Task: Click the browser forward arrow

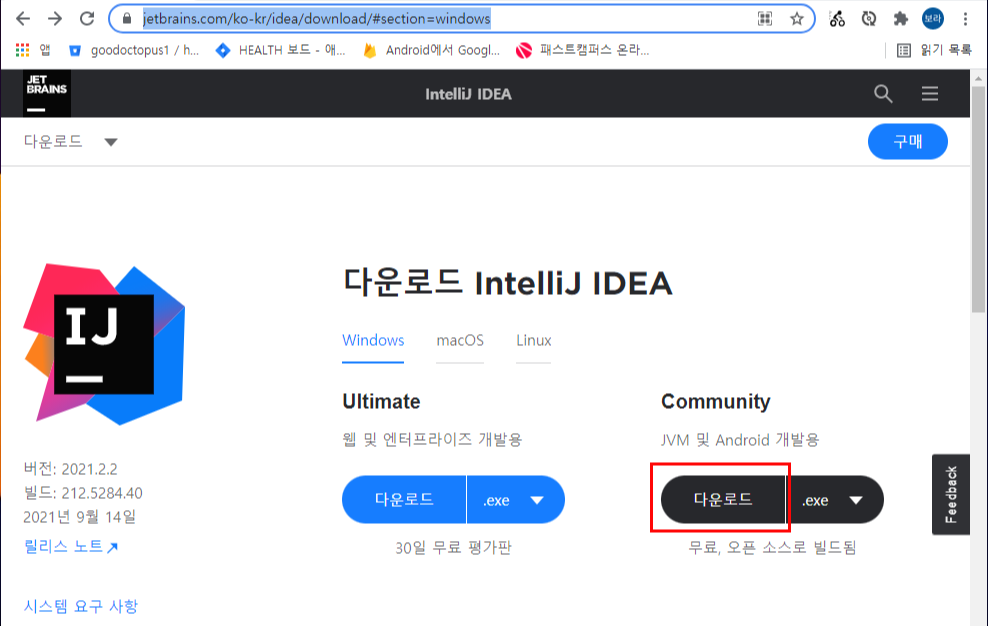Action: (x=55, y=19)
